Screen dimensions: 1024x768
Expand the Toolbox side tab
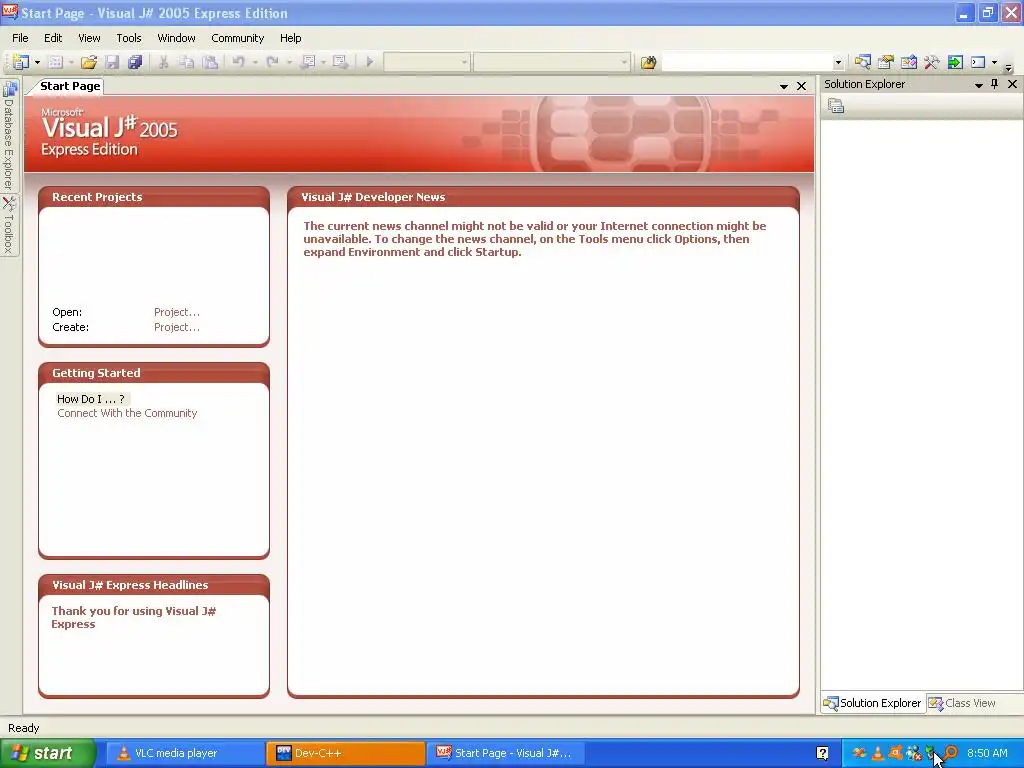tap(9, 225)
